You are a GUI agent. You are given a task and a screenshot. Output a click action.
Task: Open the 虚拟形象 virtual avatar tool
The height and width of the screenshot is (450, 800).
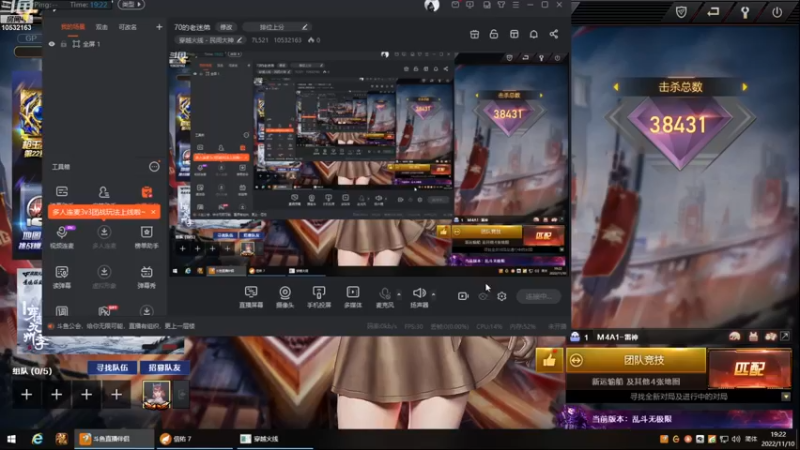(104, 277)
